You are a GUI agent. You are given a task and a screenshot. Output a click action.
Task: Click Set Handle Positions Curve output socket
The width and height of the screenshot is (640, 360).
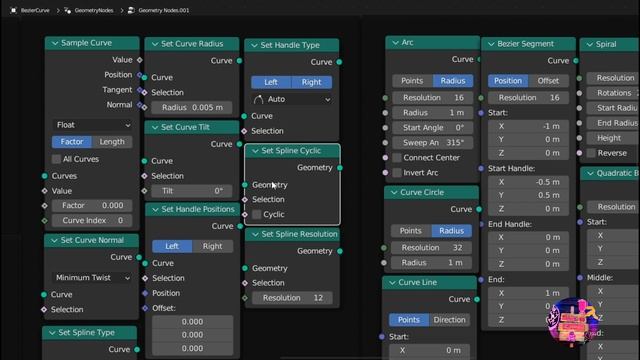click(240, 226)
